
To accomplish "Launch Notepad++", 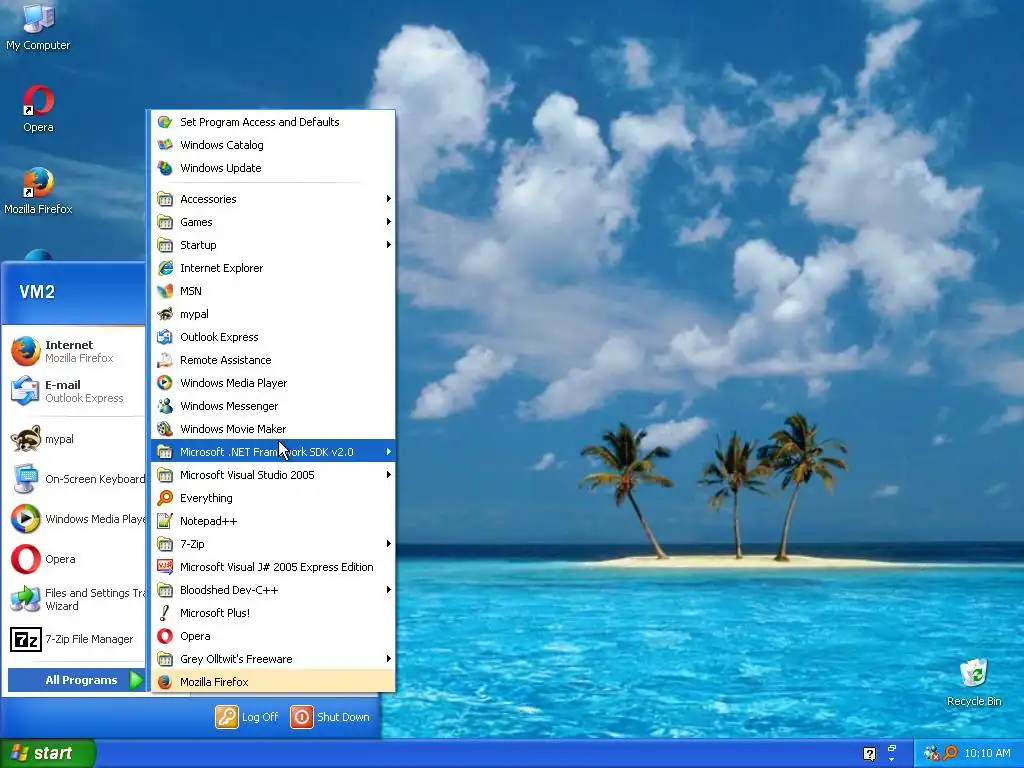I will tap(273, 520).
